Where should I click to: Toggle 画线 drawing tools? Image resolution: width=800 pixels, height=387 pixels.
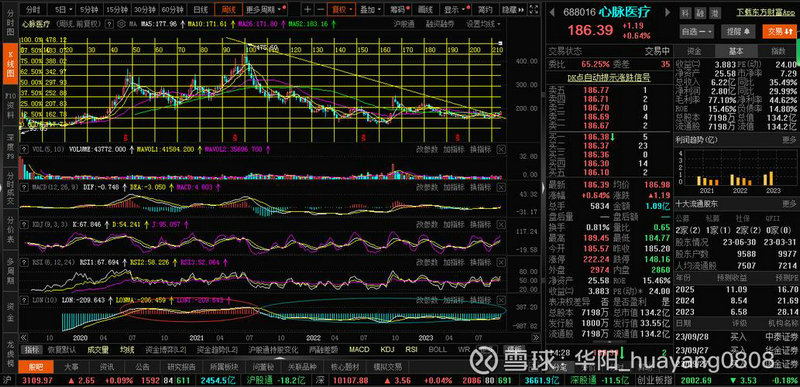pos(426,10)
